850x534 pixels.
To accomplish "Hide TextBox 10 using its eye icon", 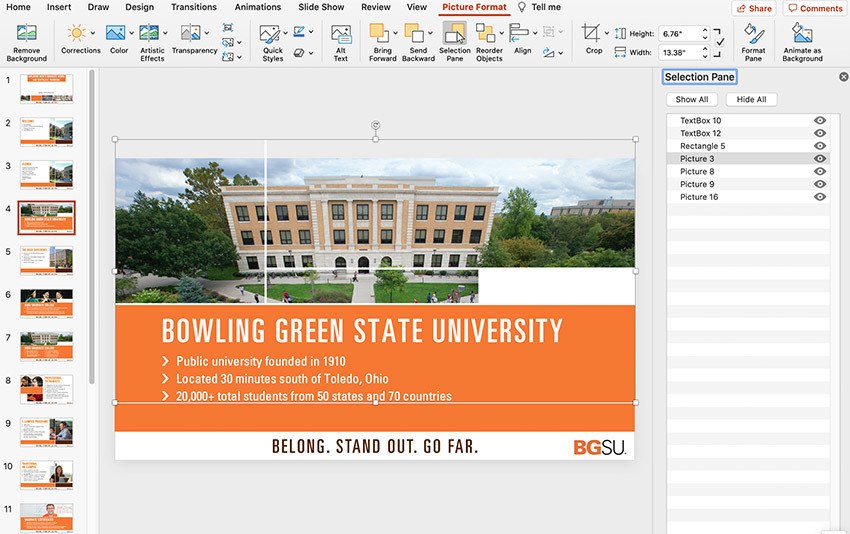I will (x=820, y=121).
